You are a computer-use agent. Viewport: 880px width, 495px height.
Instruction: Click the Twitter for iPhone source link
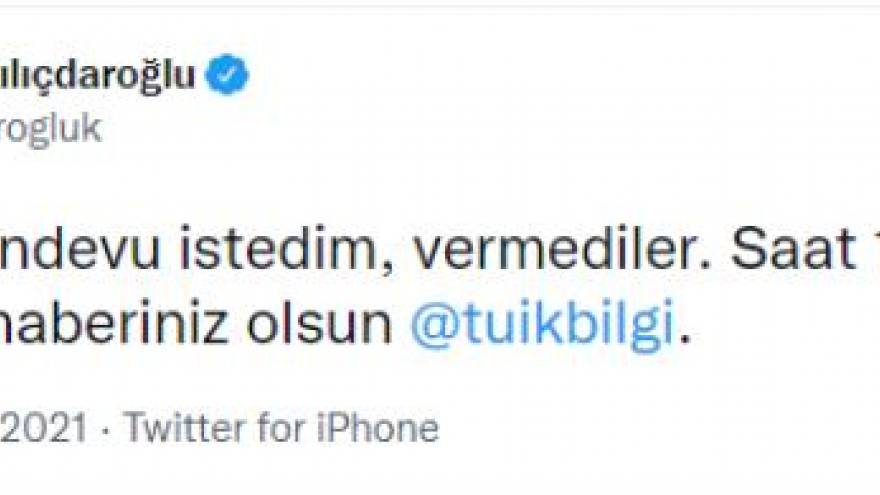pyautogui.click(x=281, y=428)
